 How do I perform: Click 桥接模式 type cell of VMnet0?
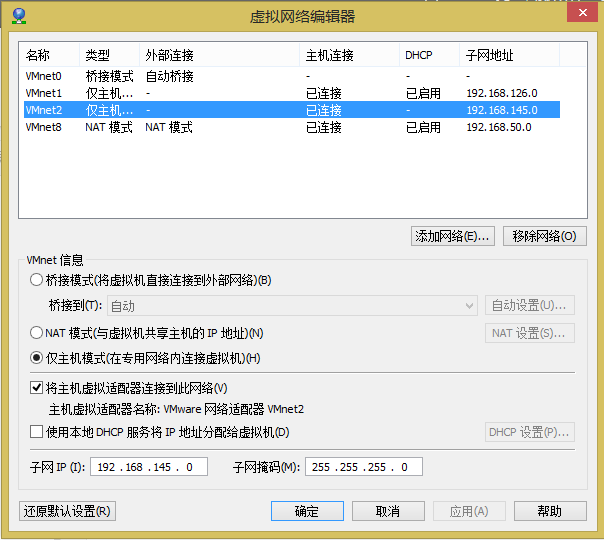[x=109, y=76]
